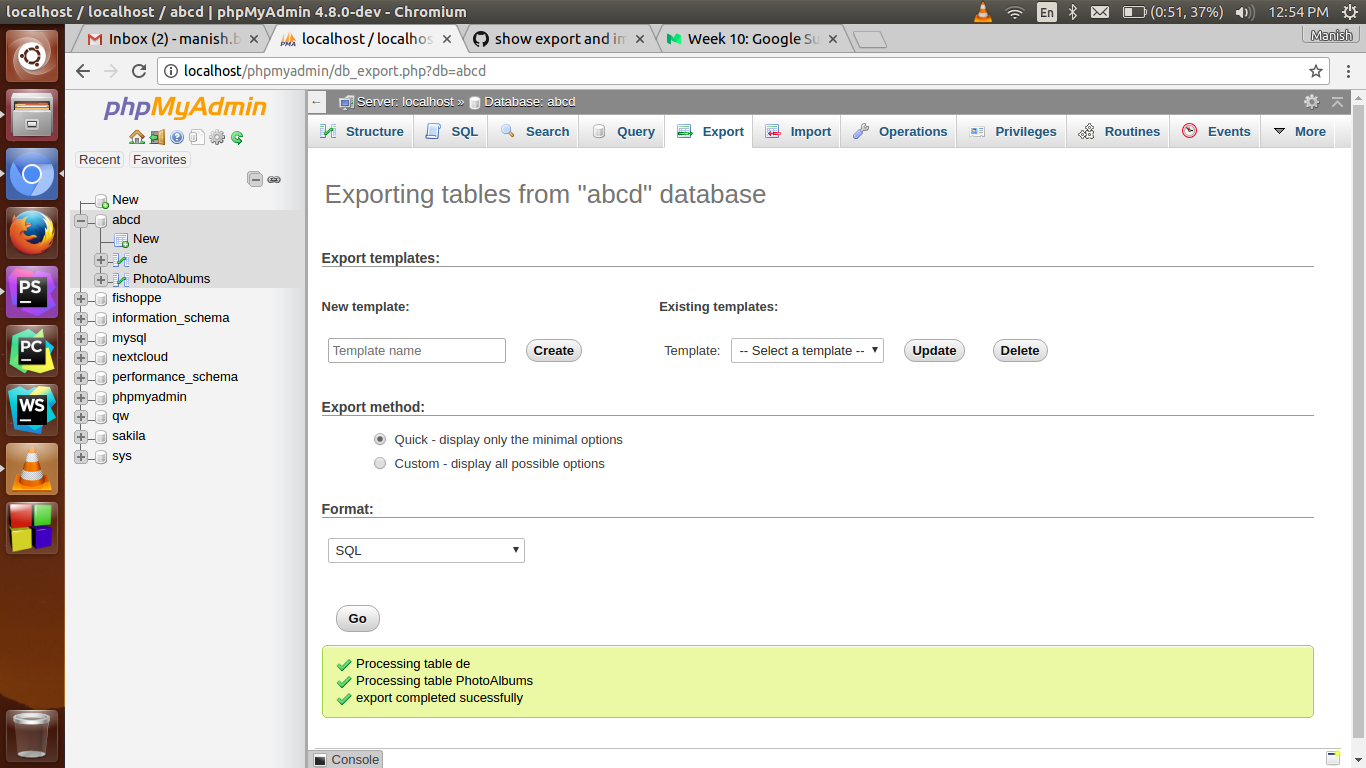Open the nextcloud database in tree
The image size is (1366, 768).
pyautogui.click(x=140, y=357)
